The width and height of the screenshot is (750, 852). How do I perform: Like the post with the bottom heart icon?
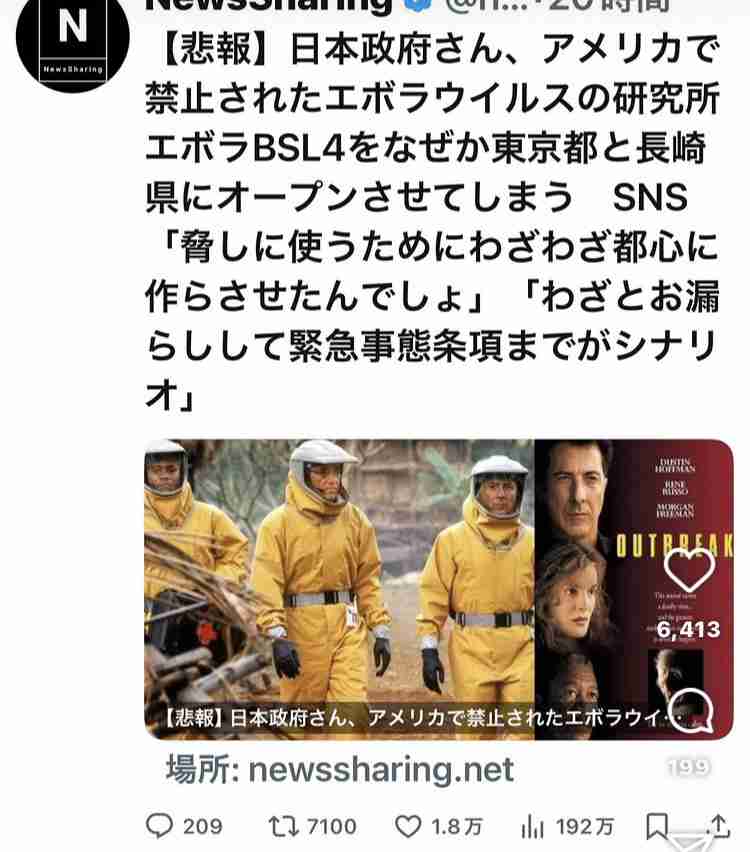point(408,826)
